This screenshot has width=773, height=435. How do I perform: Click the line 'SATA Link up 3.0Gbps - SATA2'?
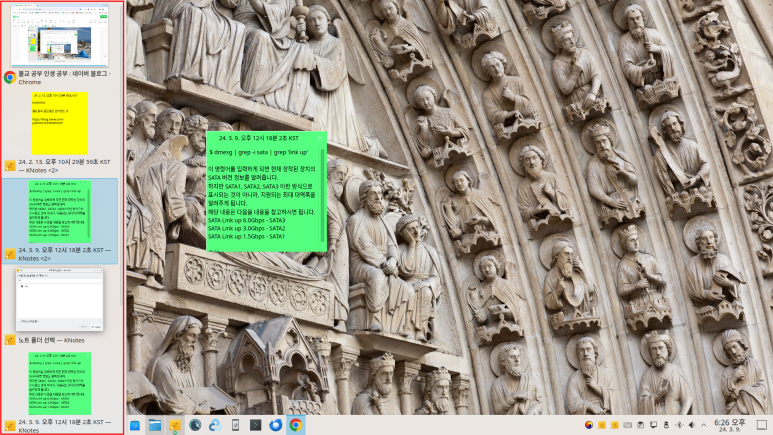click(246, 228)
